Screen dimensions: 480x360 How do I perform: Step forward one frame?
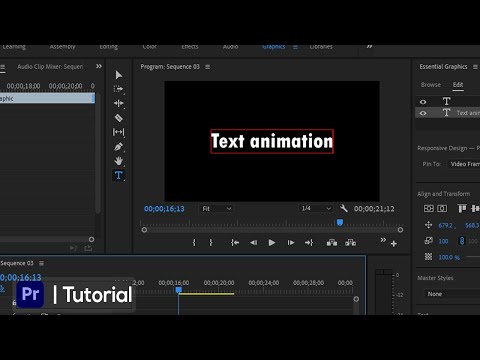pyautogui.click(x=291, y=243)
